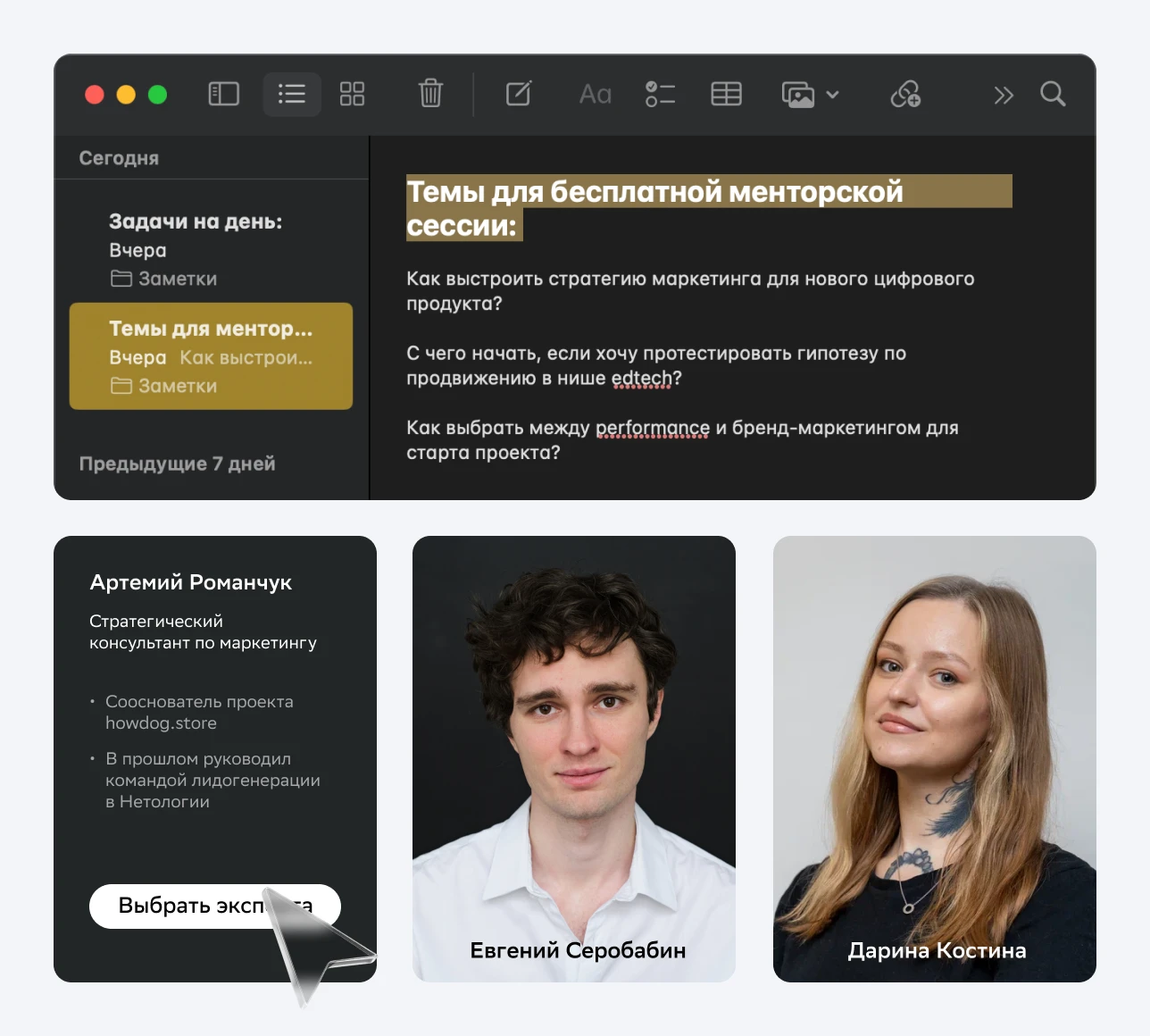Toggle the sidebar panel icon
1150x1036 pixels.
pos(223,94)
